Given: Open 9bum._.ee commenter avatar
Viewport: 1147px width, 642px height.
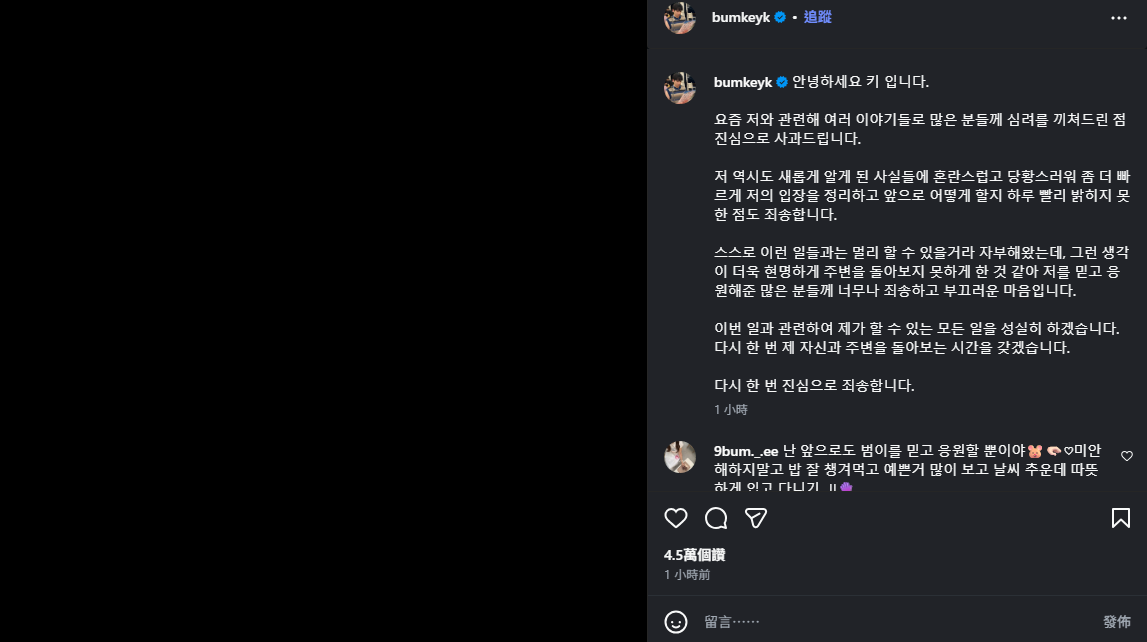Looking at the screenshot, I should [x=680, y=457].
